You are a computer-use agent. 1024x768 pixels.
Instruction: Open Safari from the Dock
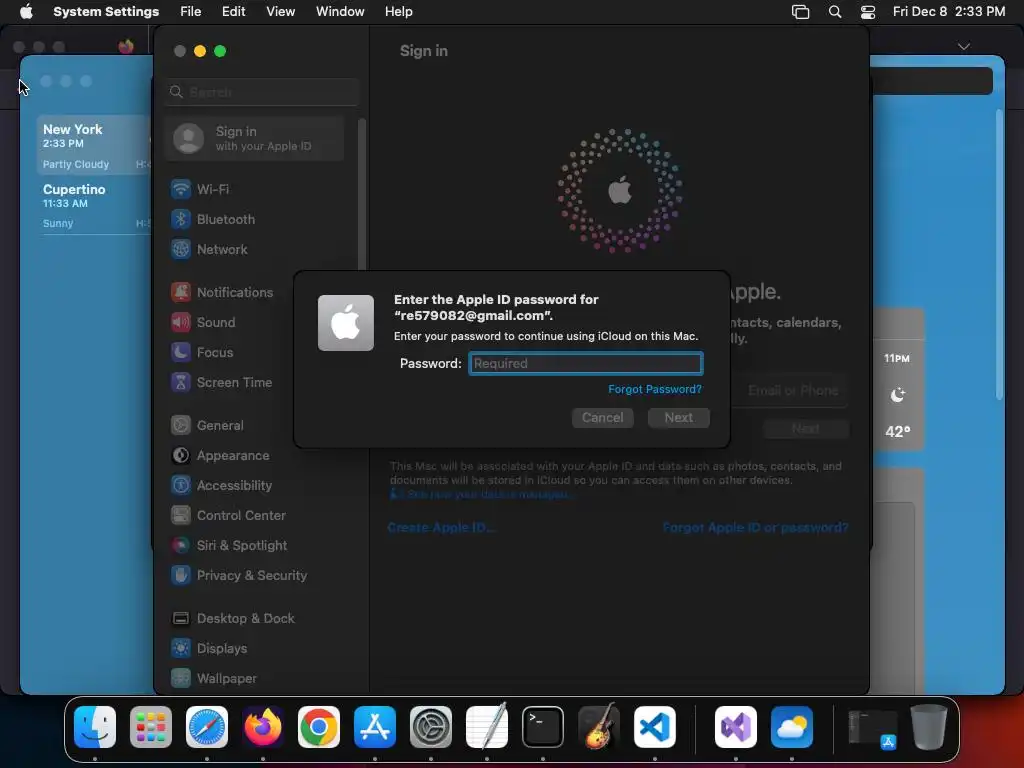click(207, 727)
